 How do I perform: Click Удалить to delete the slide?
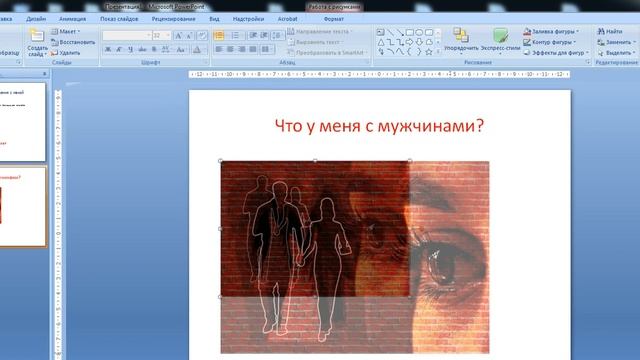66,53
